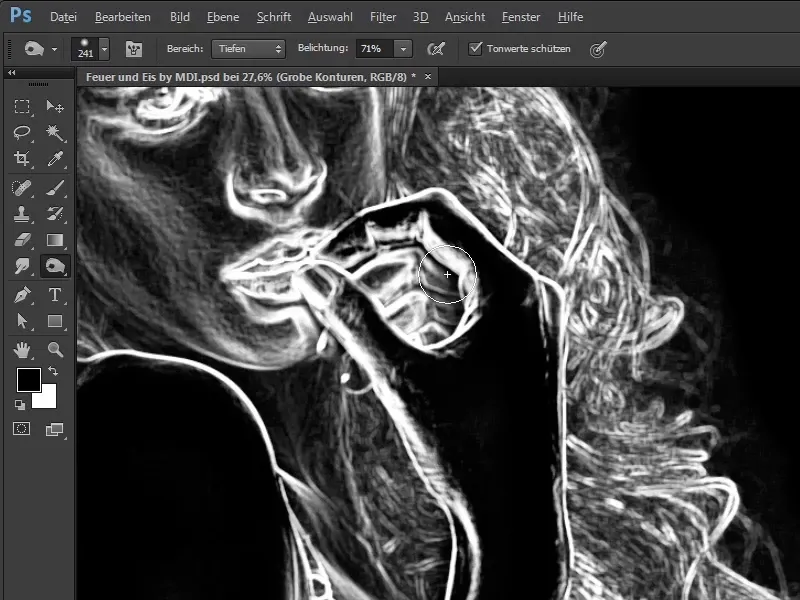The height and width of the screenshot is (600, 800).
Task: Collapse the toolbox panel double arrows
Action: coord(11,72)
